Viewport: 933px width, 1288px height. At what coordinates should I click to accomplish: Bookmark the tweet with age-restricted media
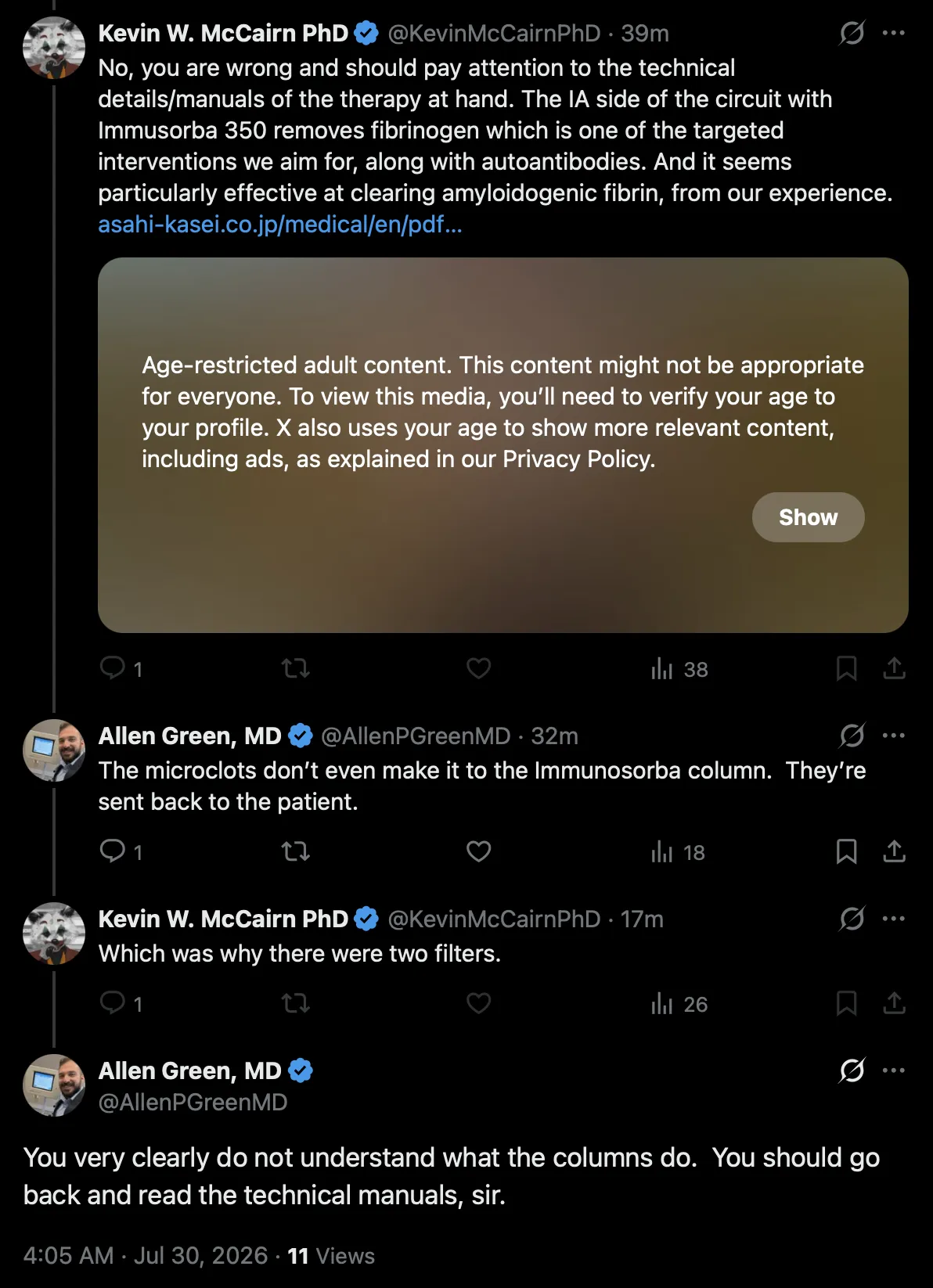click(x=846, y=668)
